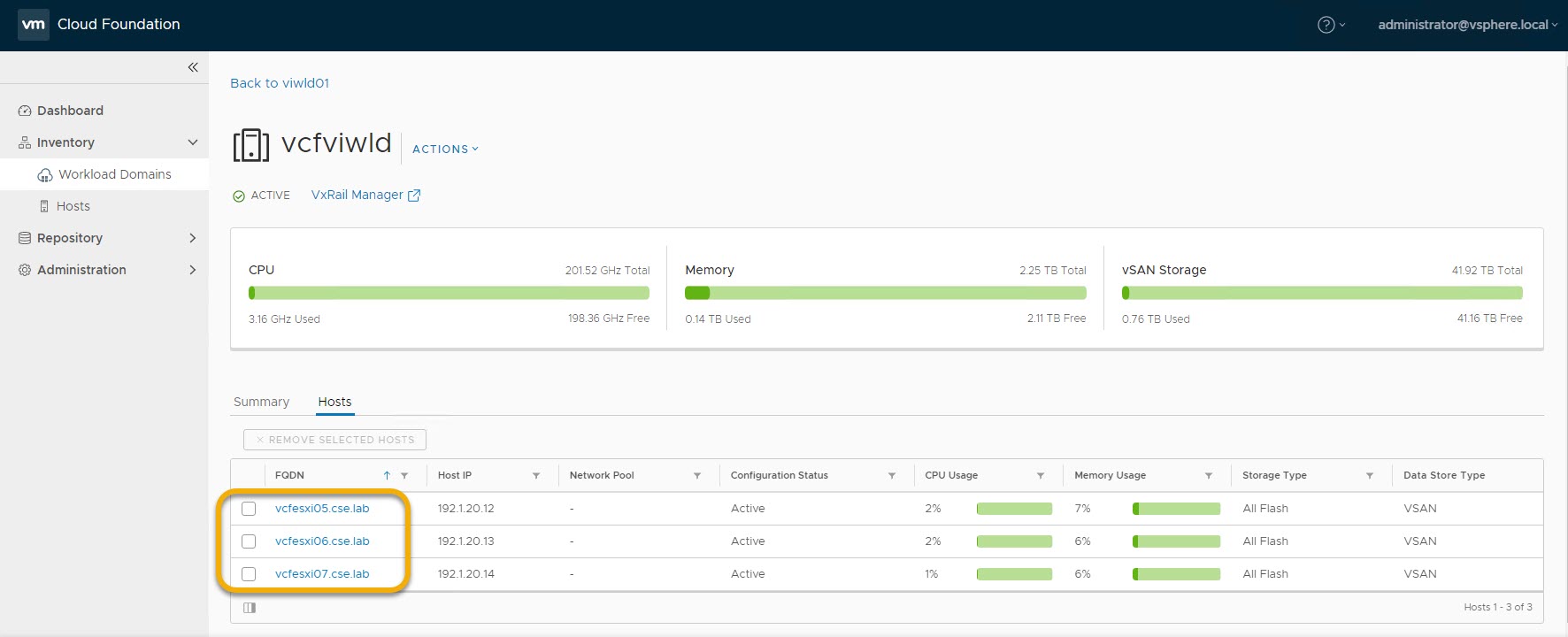Filter the FQDN column
The image size is (1568, 637).
click(404, 476)
